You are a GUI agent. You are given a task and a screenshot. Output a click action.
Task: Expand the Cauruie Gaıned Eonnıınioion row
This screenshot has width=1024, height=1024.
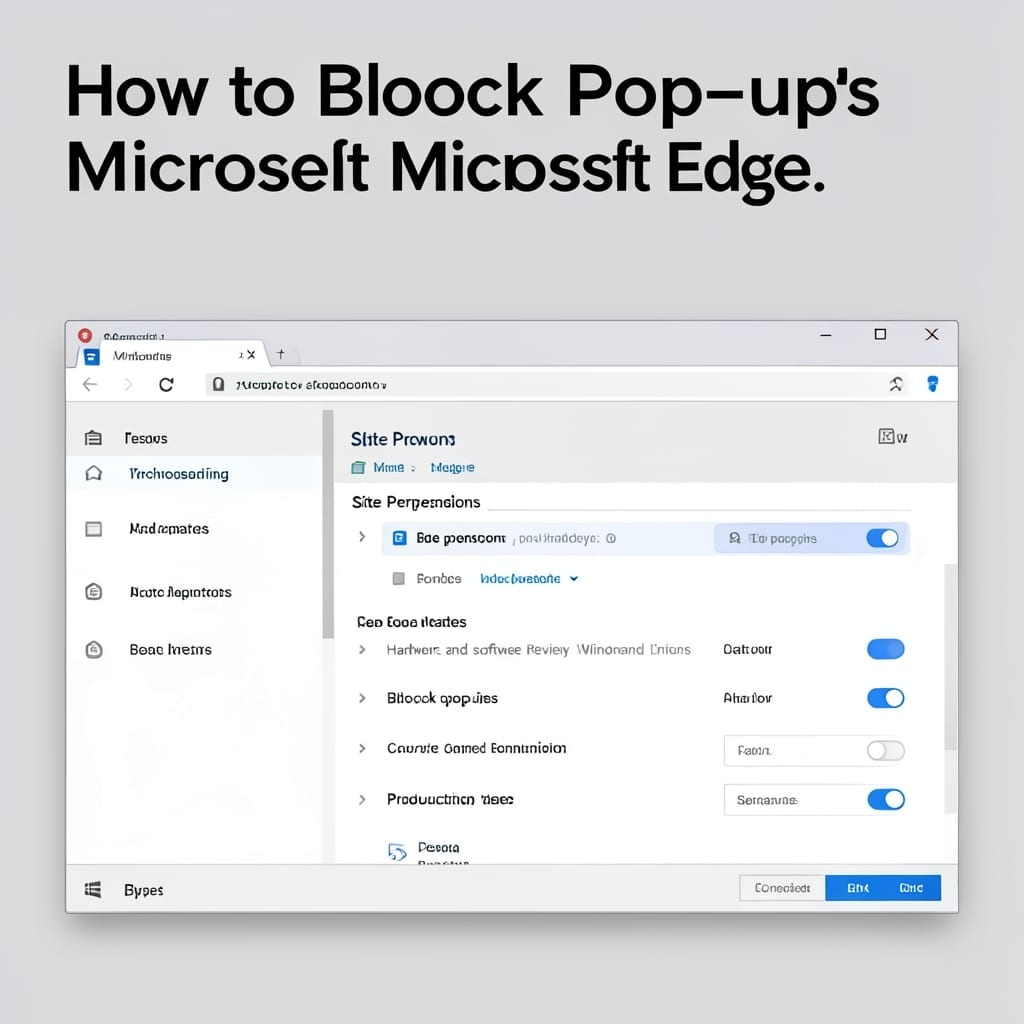tap(362, 748)
